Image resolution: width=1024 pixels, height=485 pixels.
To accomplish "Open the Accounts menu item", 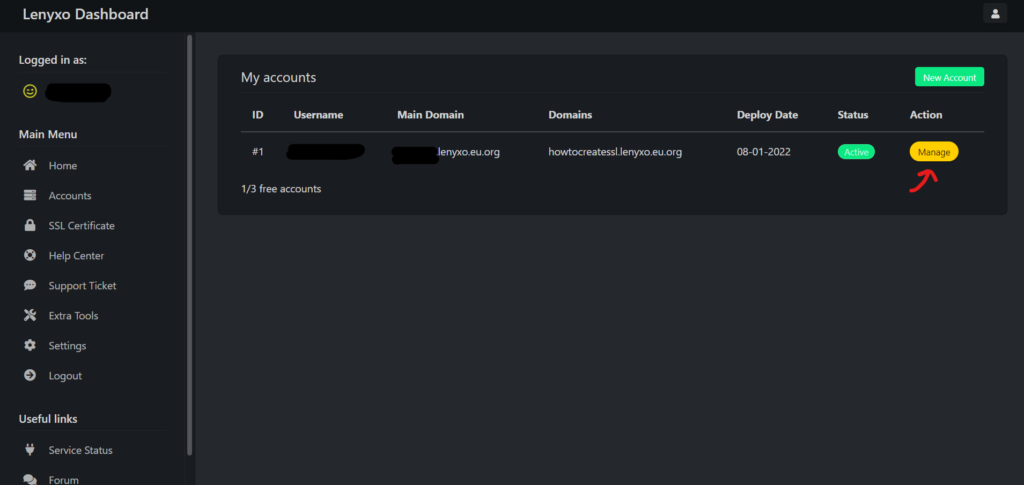I will 70,196.
